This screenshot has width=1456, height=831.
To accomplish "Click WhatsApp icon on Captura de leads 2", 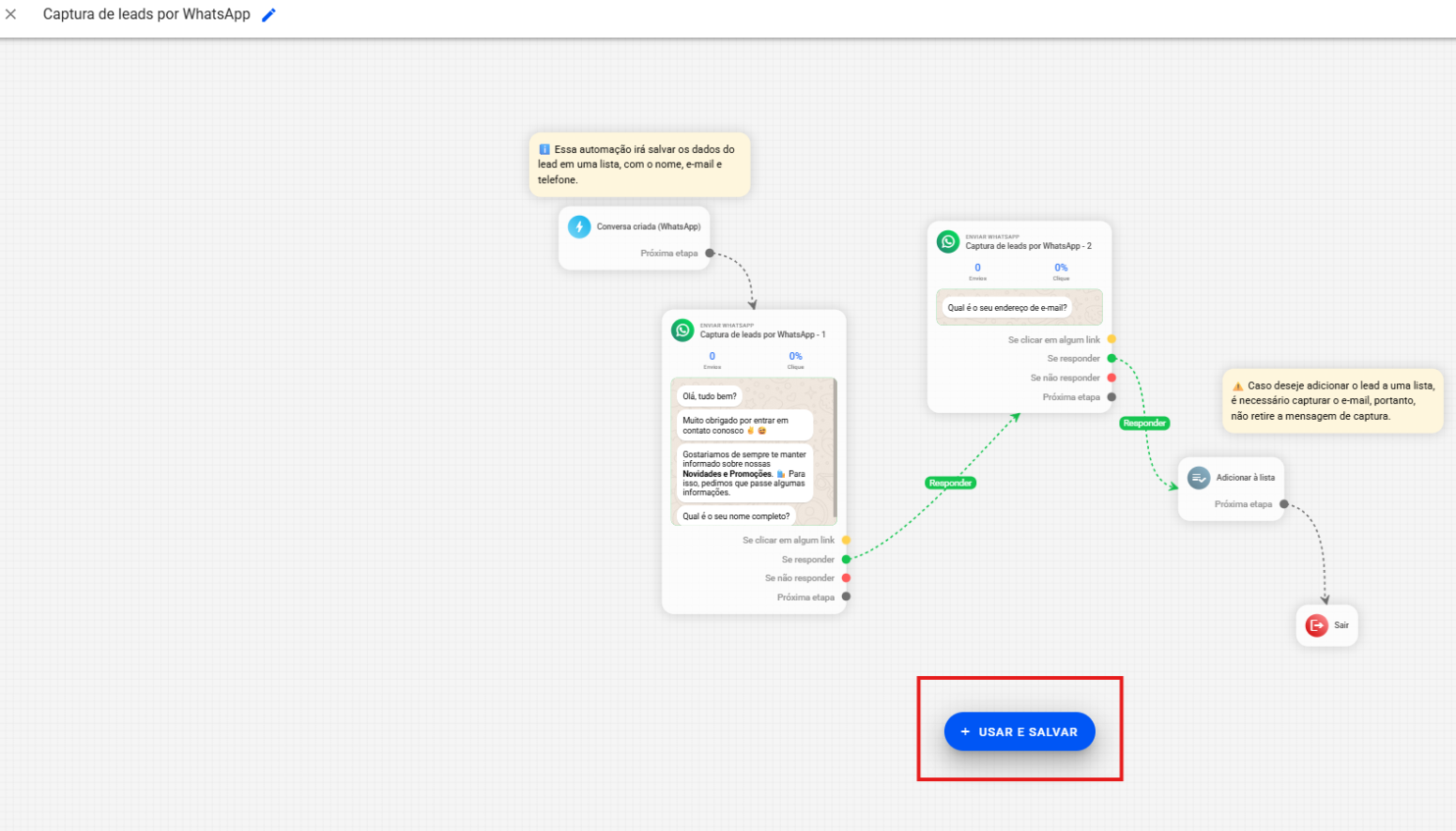I will (x=948, y=242).
